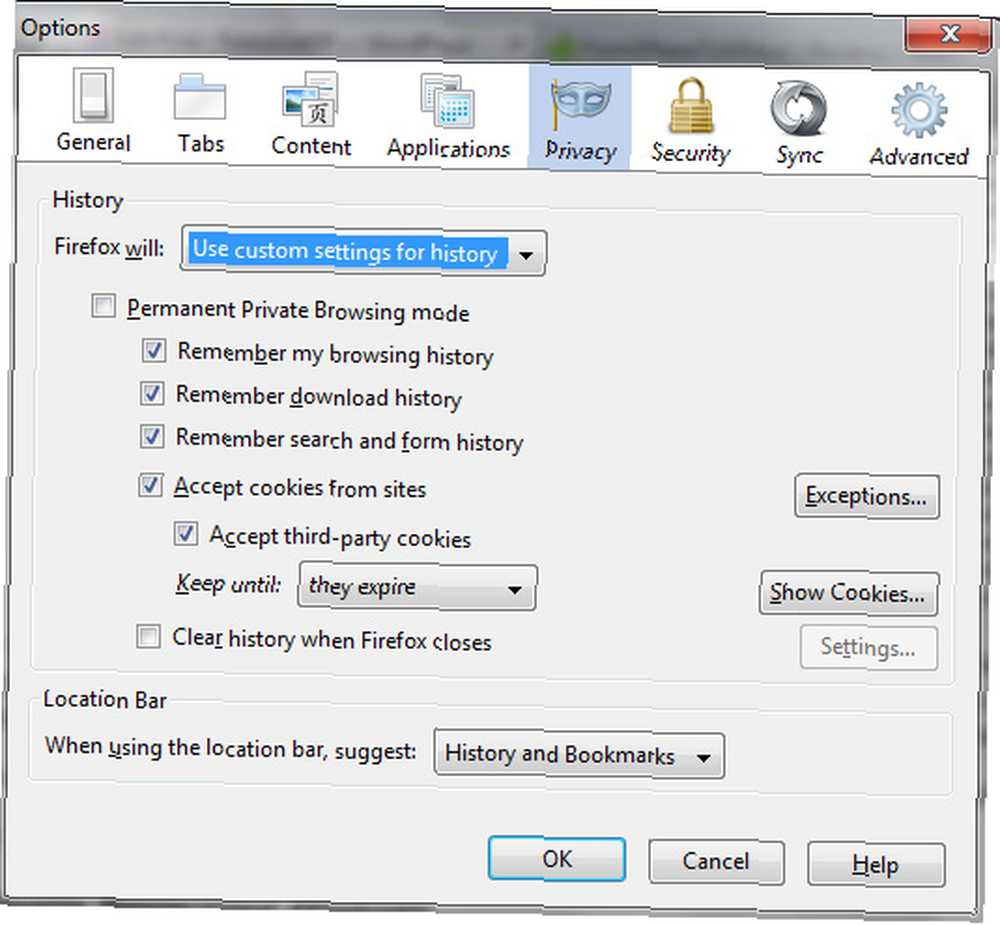Click the Location Bar group heading
This screenshot has height=925, width=1000.
(x=105, y=700)
